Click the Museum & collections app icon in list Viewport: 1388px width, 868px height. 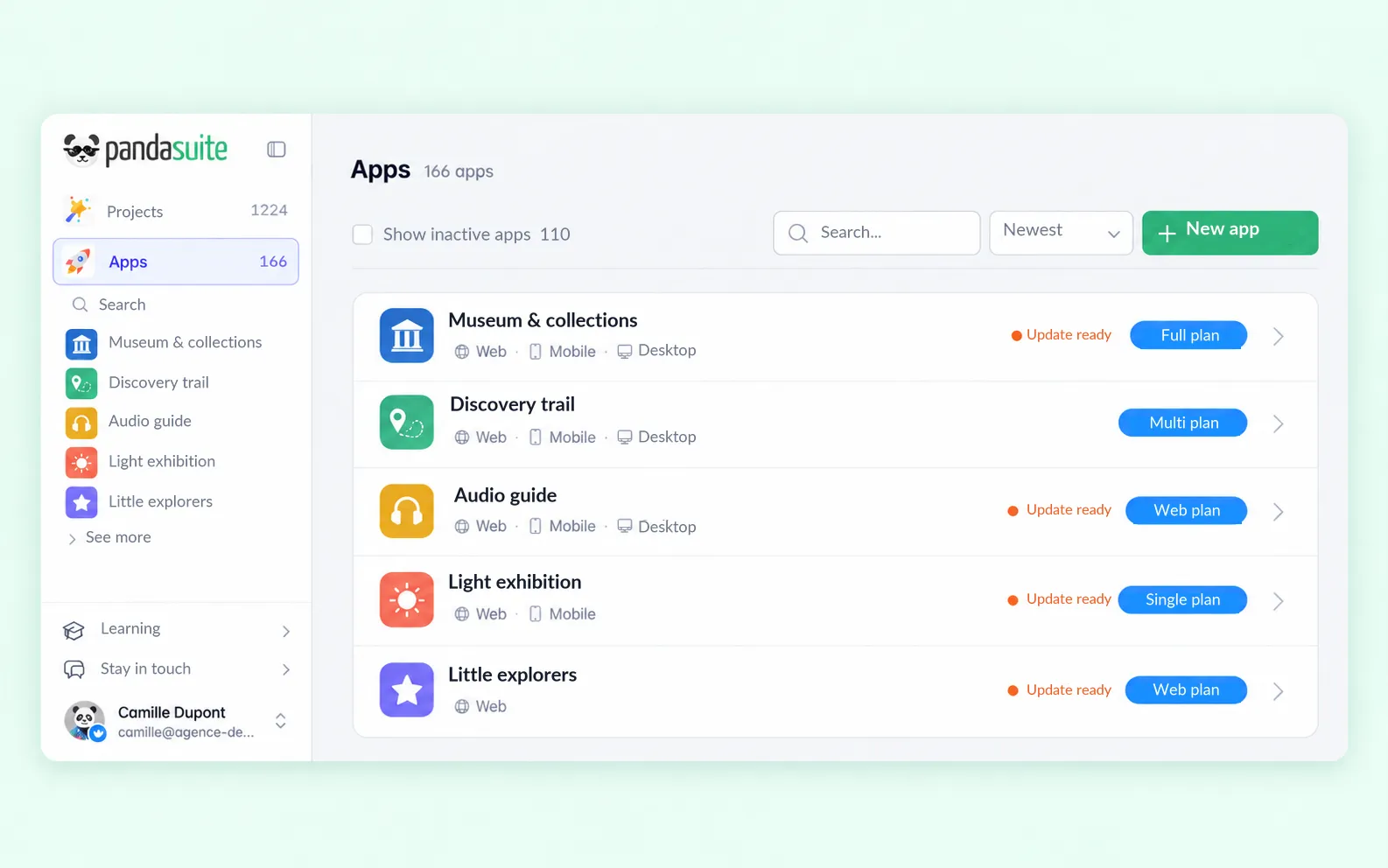(x=407, y=335)
